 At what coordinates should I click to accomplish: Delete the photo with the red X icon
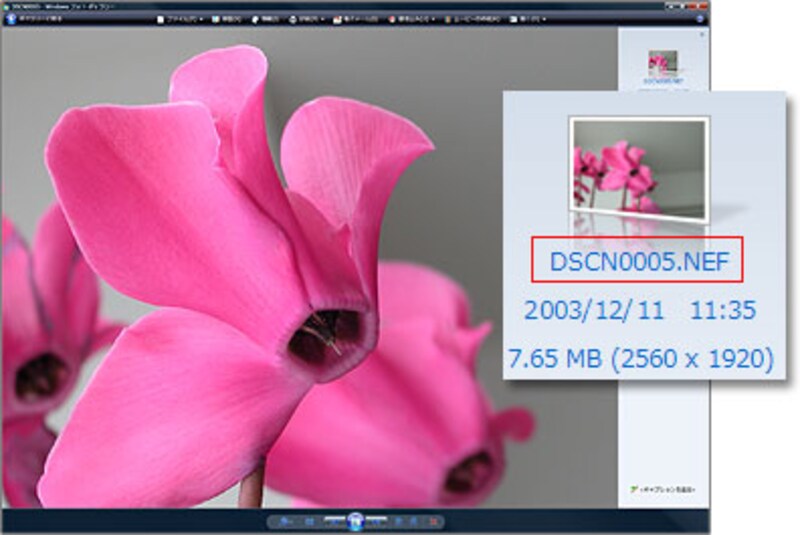point(434,521)
